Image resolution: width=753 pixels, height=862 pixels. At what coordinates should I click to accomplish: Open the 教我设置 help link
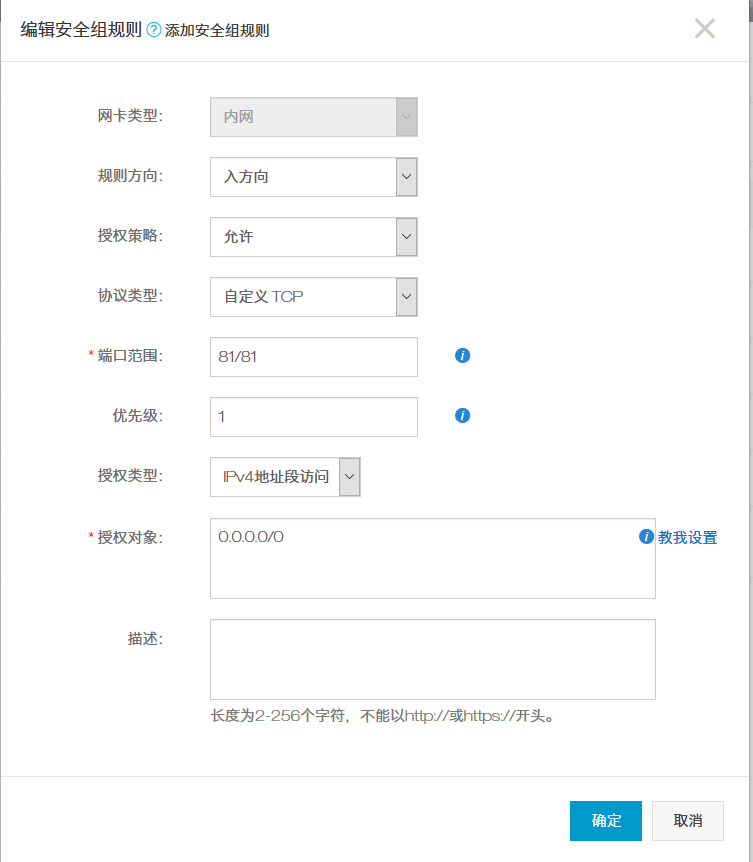tap(688, 537)
